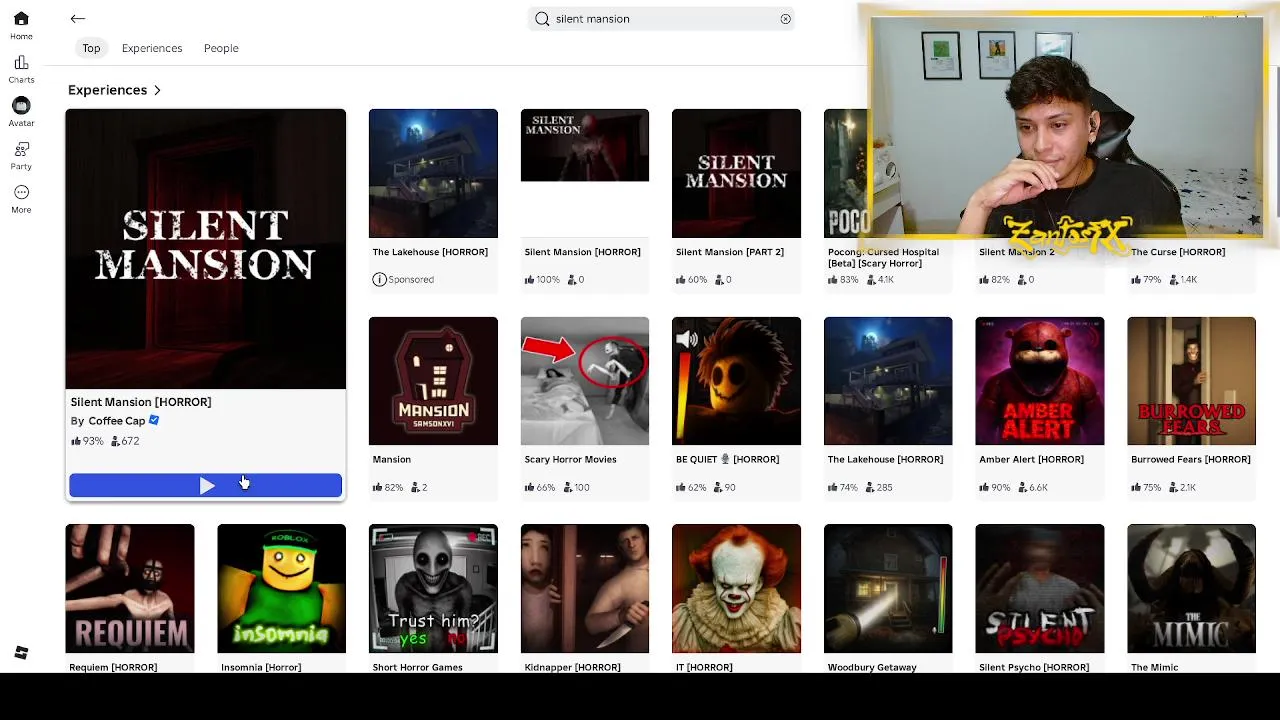
Task: Open sponsored The Lakehouse [HORROR] thumbnail
Action: click(433, 173)
